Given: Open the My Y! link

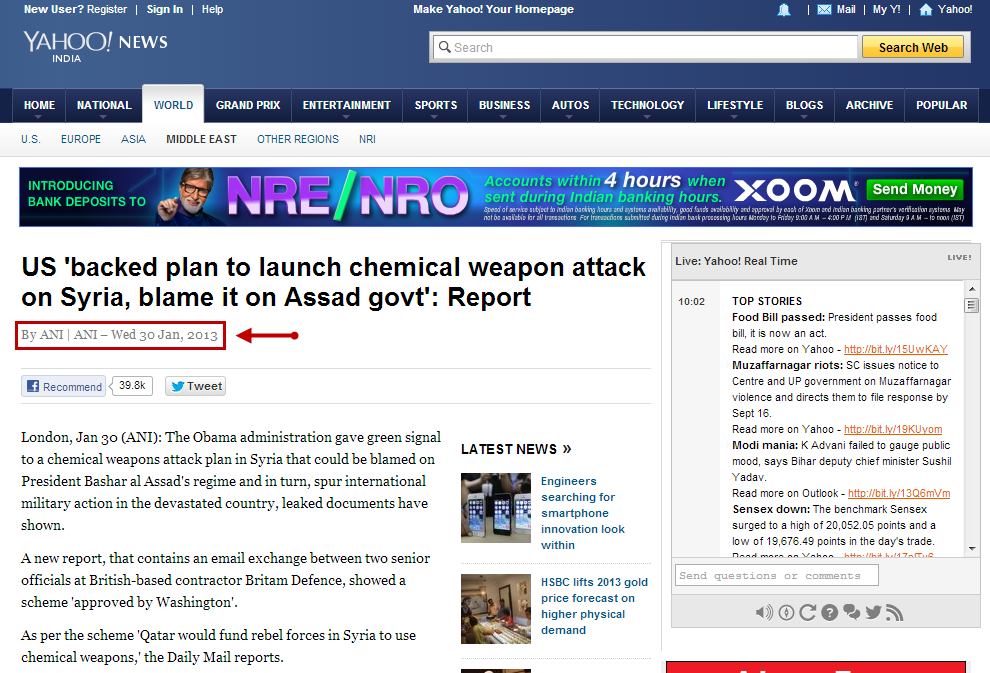Looking at the screenshot, I should click(886, 9).
